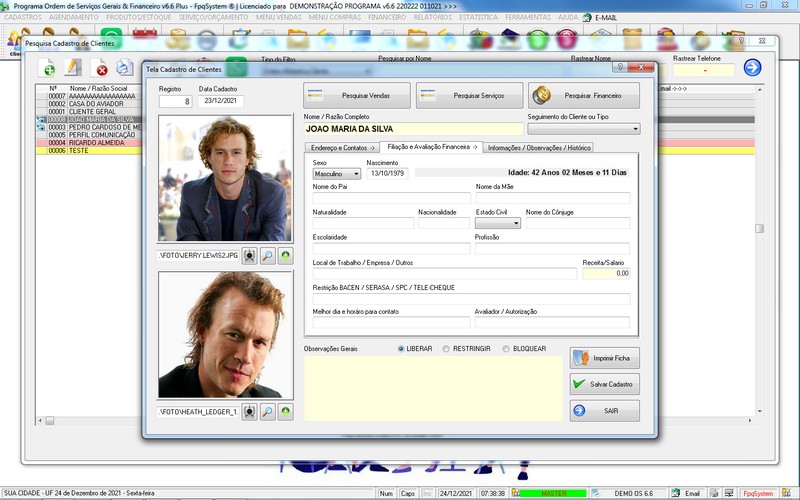Capture webcam photo for HEATH_LEDGER_1 image
Screen dimensions: 800x500
tap(249, 412)
